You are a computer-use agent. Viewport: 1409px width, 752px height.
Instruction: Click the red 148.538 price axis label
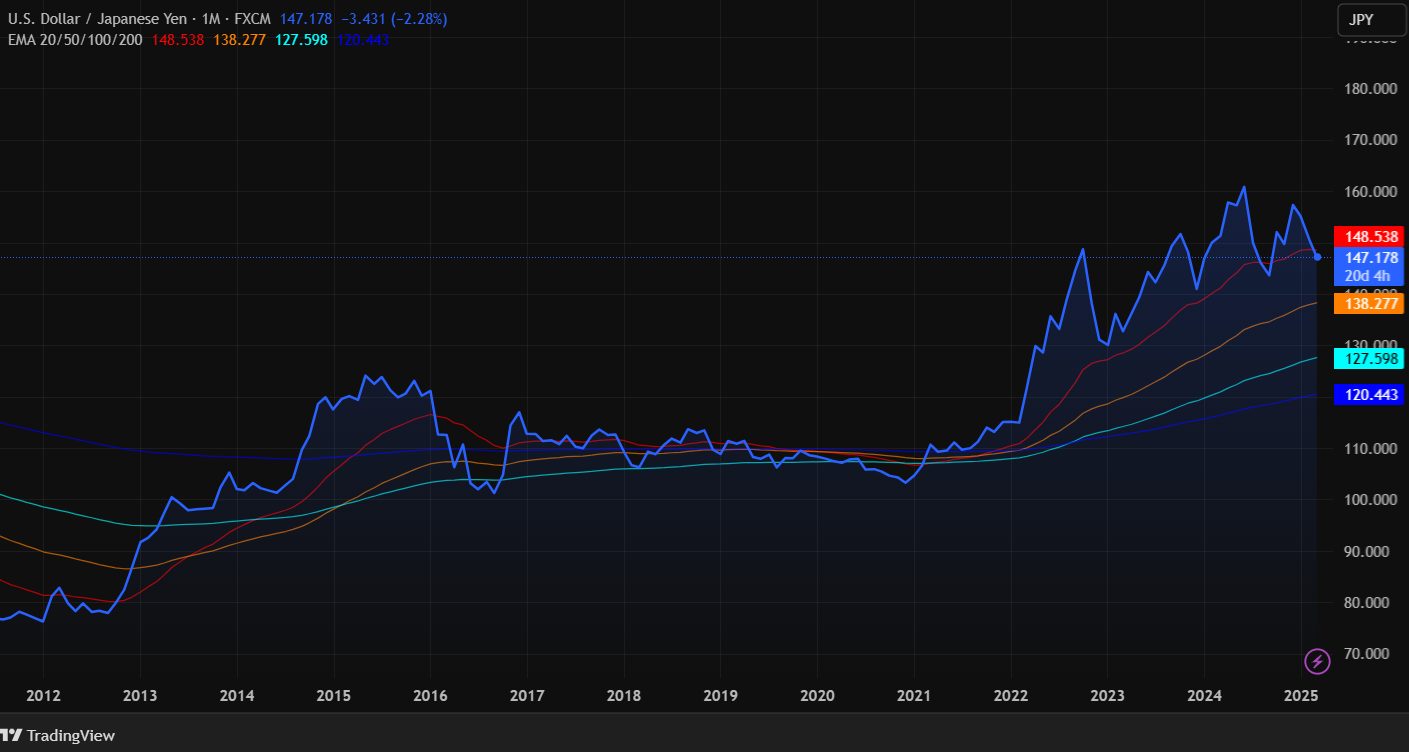pos(1370,237)
